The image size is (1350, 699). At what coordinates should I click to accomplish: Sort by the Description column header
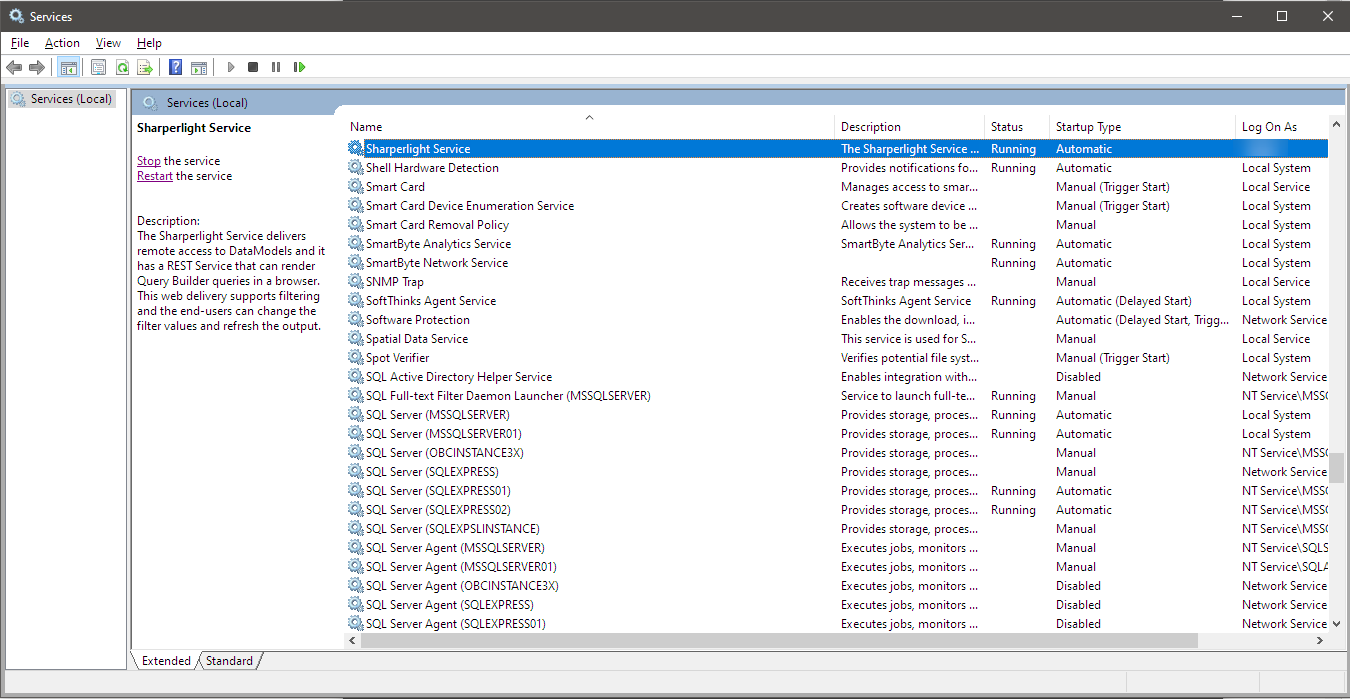(909, 126)
